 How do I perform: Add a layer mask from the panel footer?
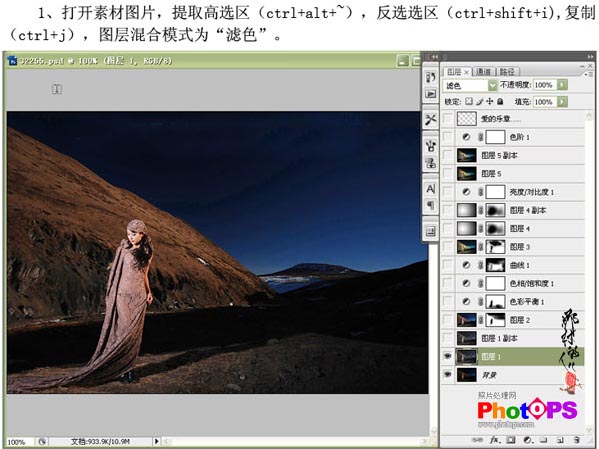point(511,440)
